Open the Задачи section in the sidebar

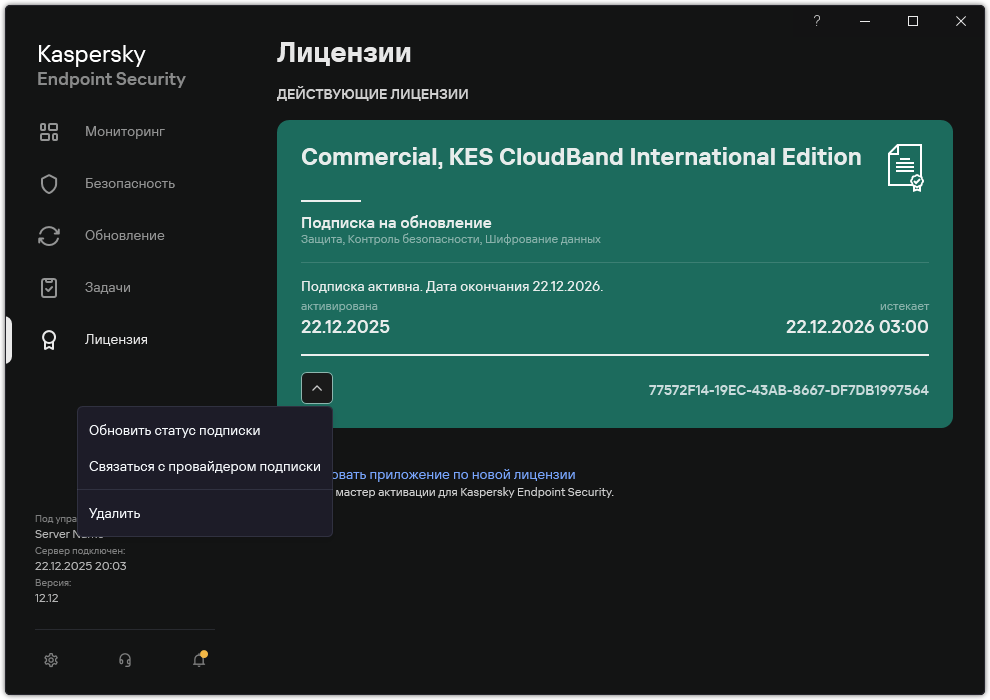pyautogui.click(x=113, y=287)
